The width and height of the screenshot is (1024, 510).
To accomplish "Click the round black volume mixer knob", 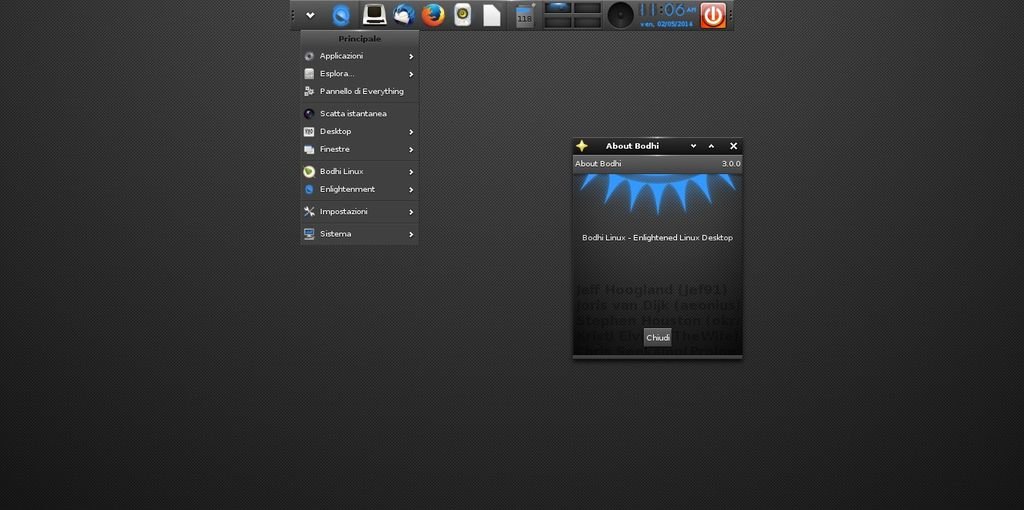I will point(620,15).
